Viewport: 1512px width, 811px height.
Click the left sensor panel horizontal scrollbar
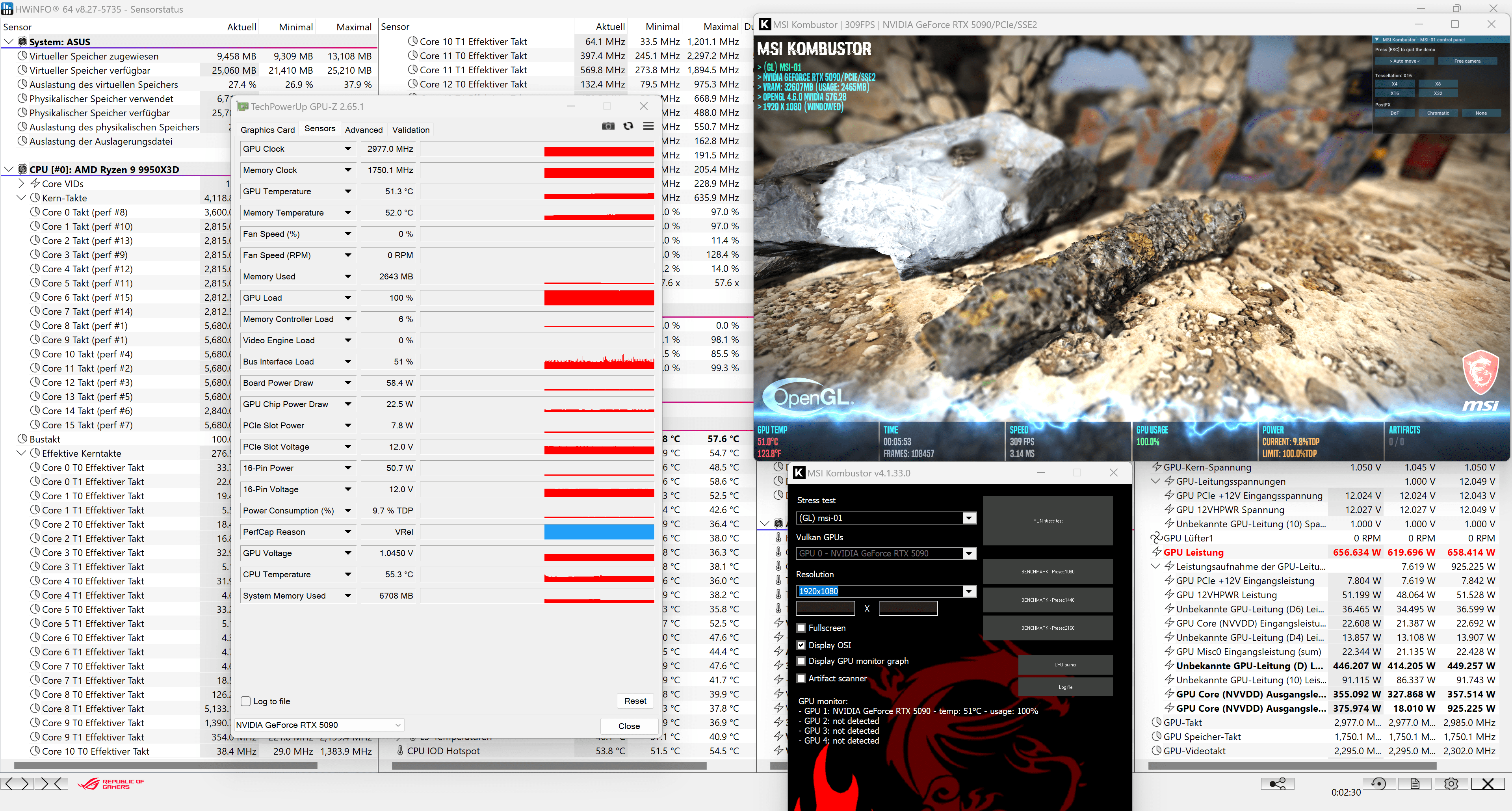point(165,766)
